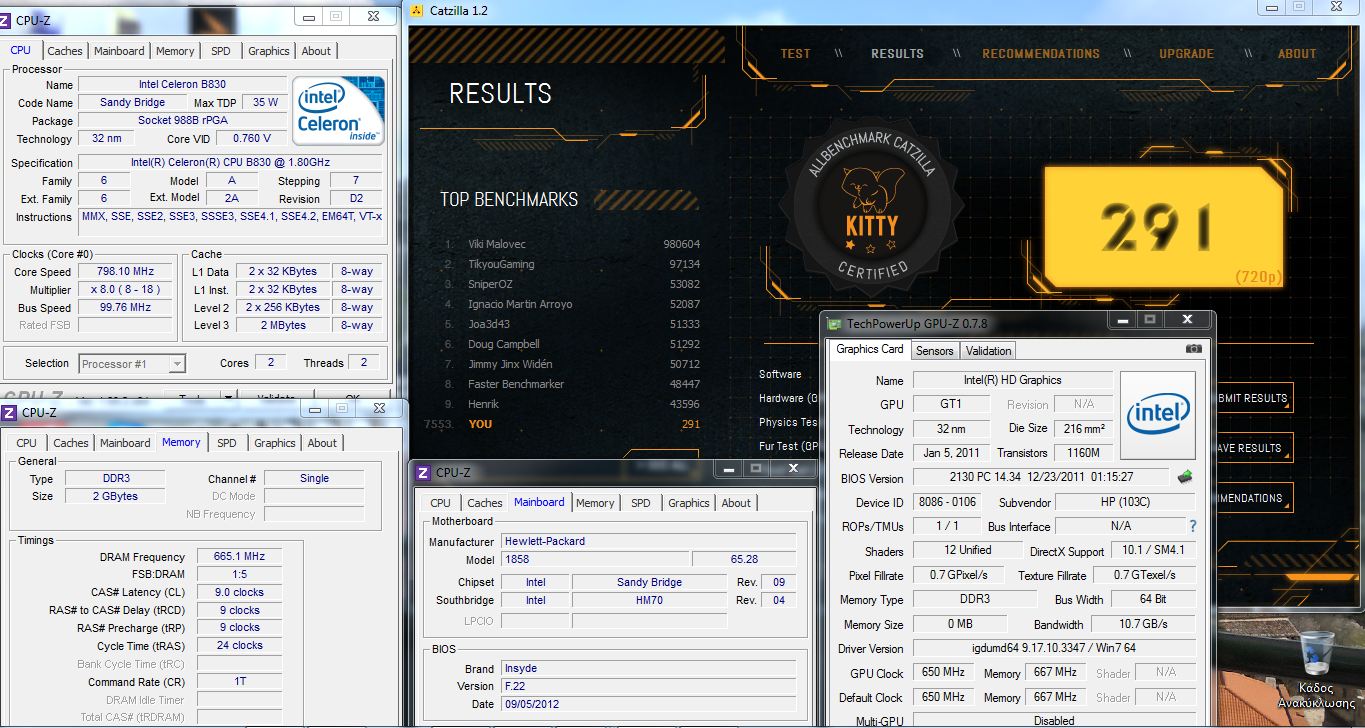Open the Processor #1 selection dropdown
This screenshot has height=728, width=1365.
pos(132,364)
